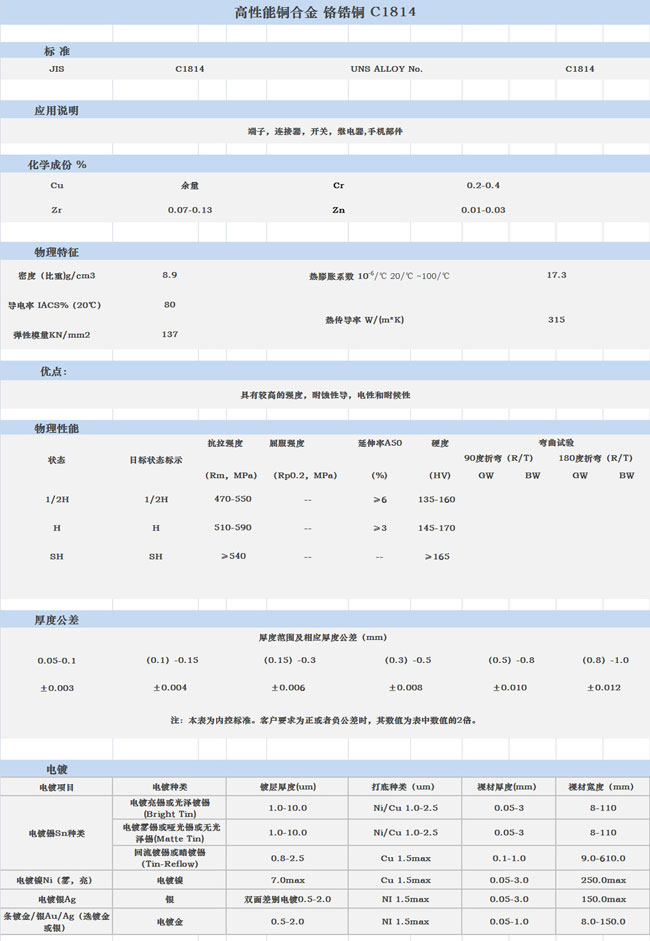Image resolution: width=650 pixels, height=941 pixels.
Task: Select the density value "8.9"
Action: tap(170, 274)
